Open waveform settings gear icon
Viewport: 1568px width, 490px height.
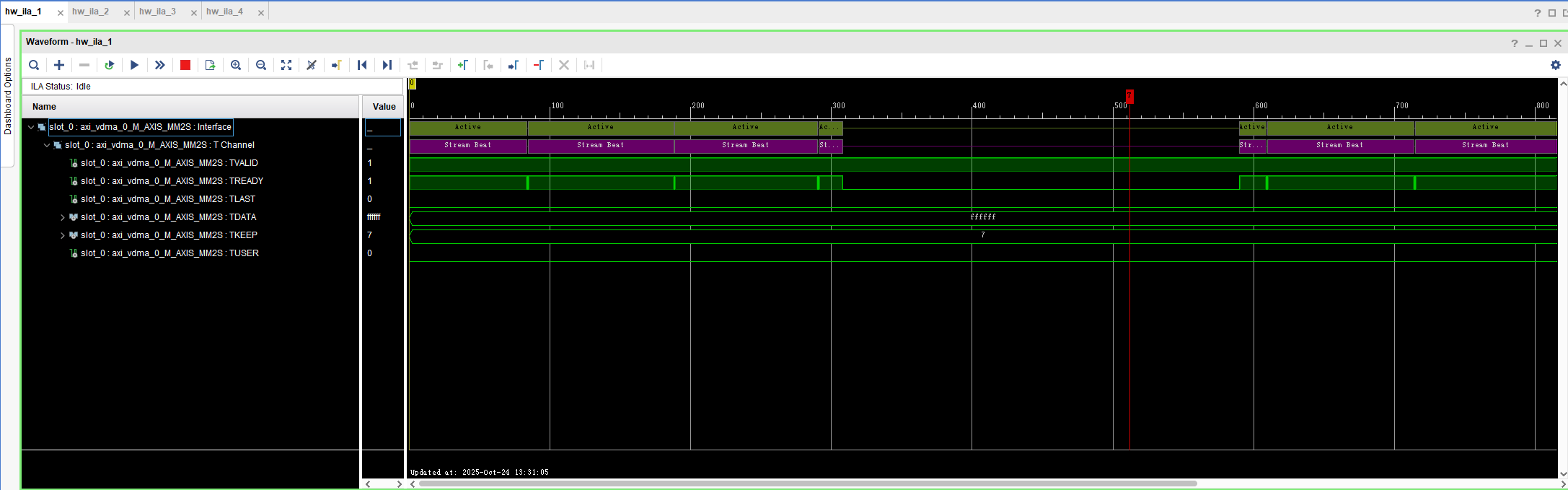click(1556, 65)
